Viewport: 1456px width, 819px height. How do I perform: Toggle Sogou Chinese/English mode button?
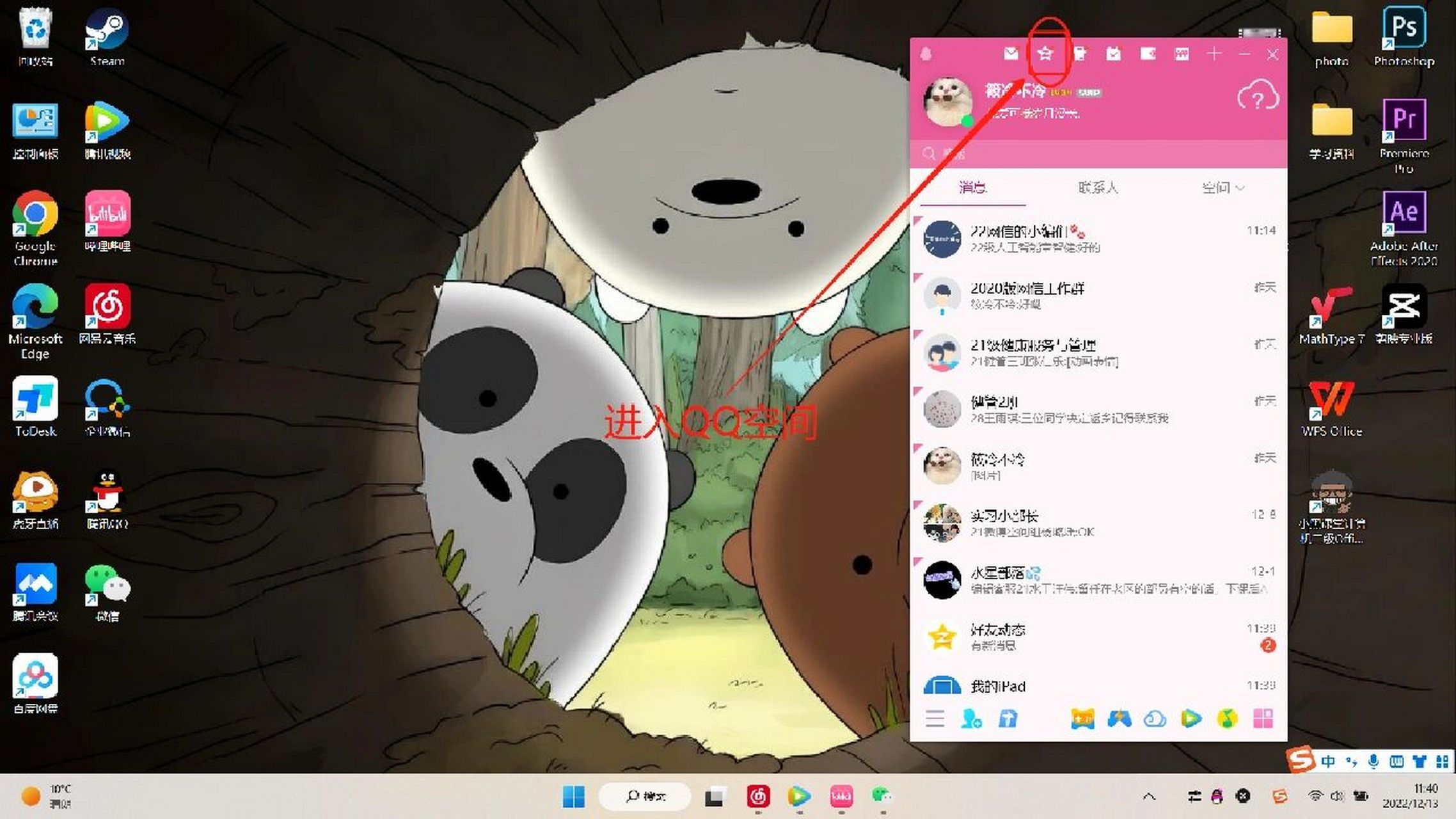pos(1328,761)
